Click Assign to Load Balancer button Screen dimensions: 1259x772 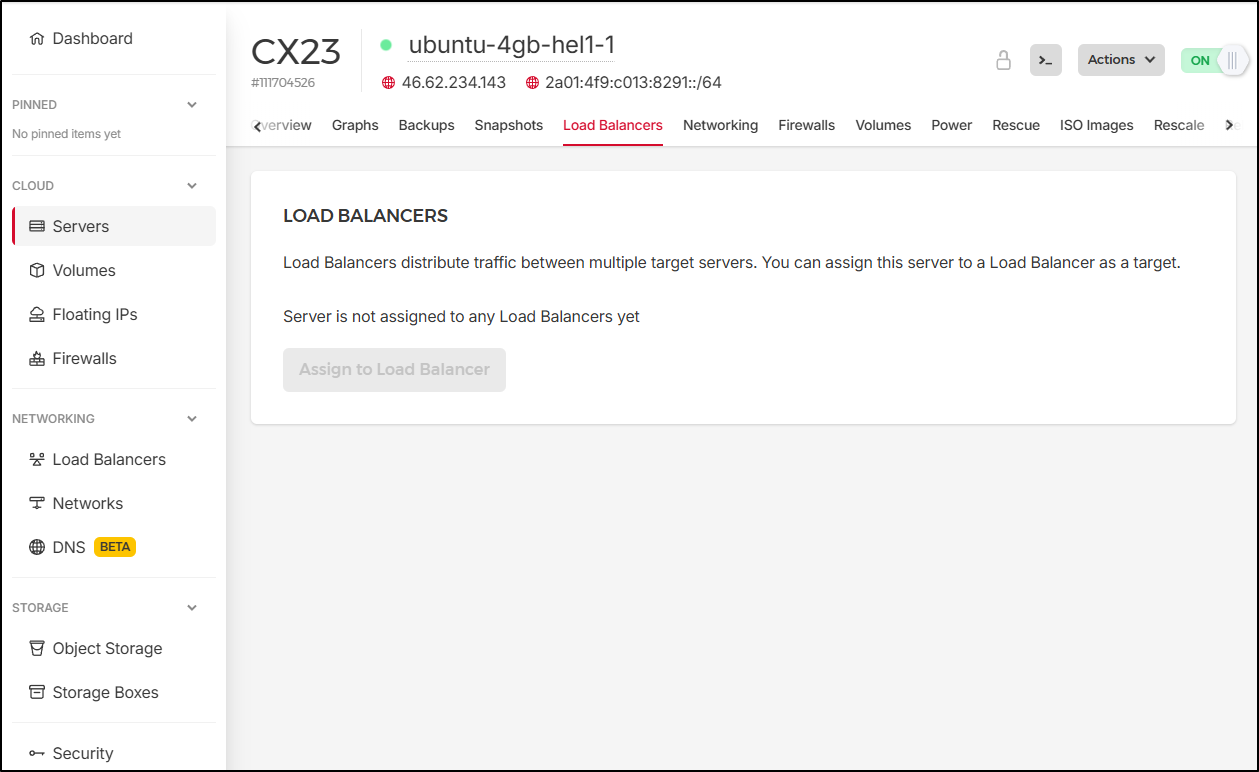tap(394, 370)
